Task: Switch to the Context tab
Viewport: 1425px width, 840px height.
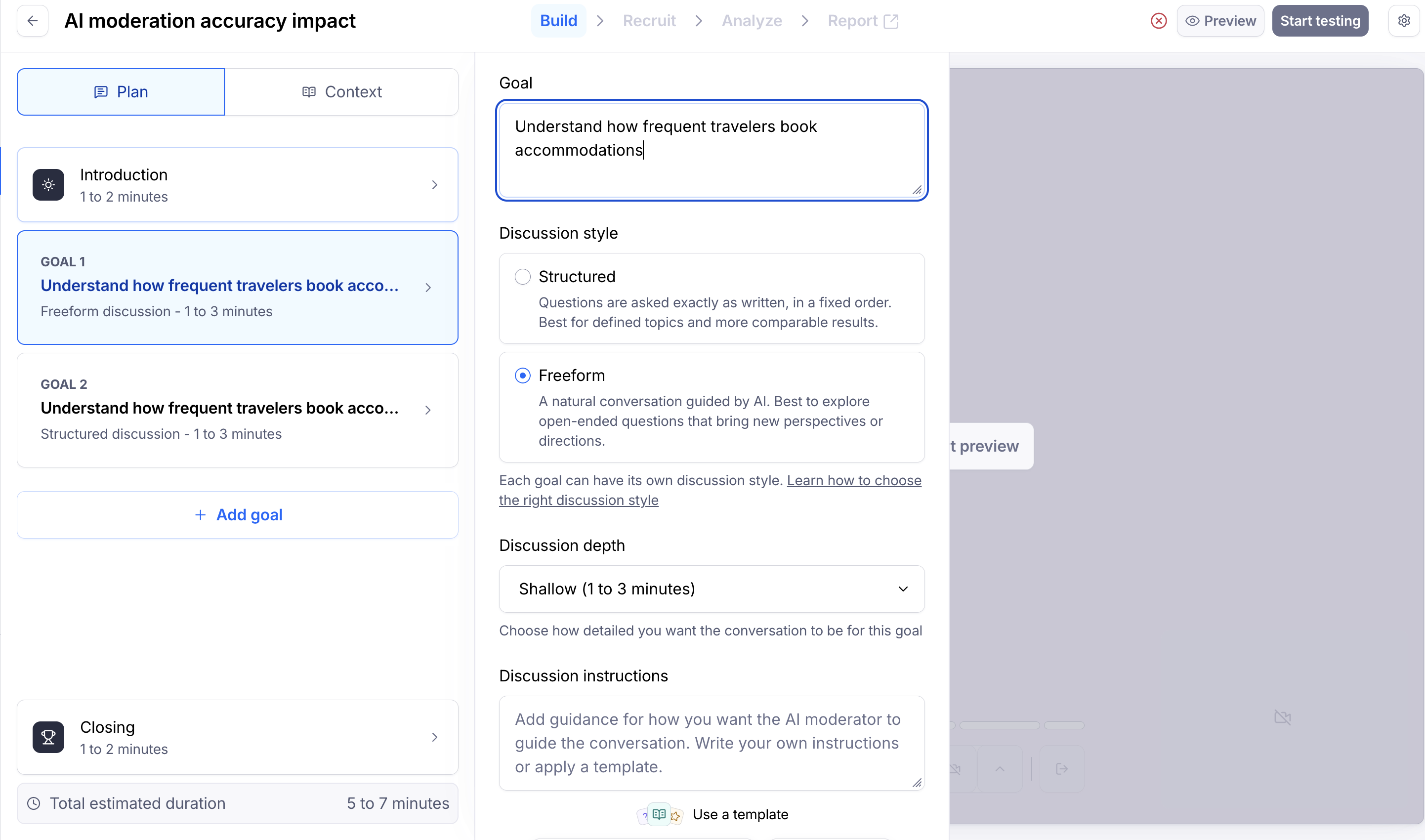Action: pos(341,92)
